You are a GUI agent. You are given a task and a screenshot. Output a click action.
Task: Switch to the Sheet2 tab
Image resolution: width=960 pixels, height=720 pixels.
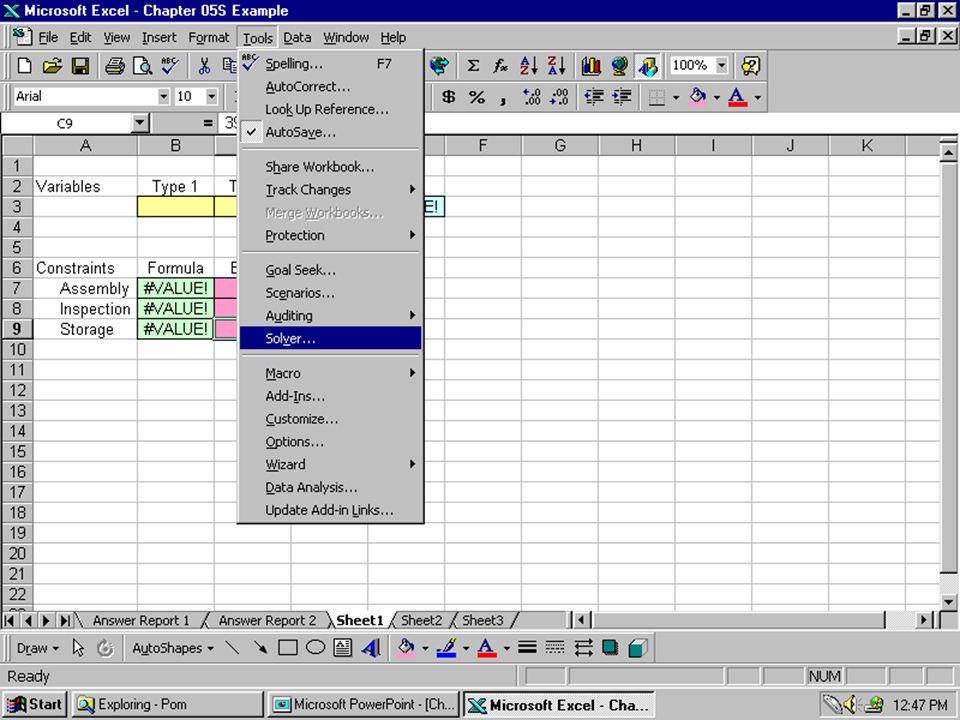point(421,620)
